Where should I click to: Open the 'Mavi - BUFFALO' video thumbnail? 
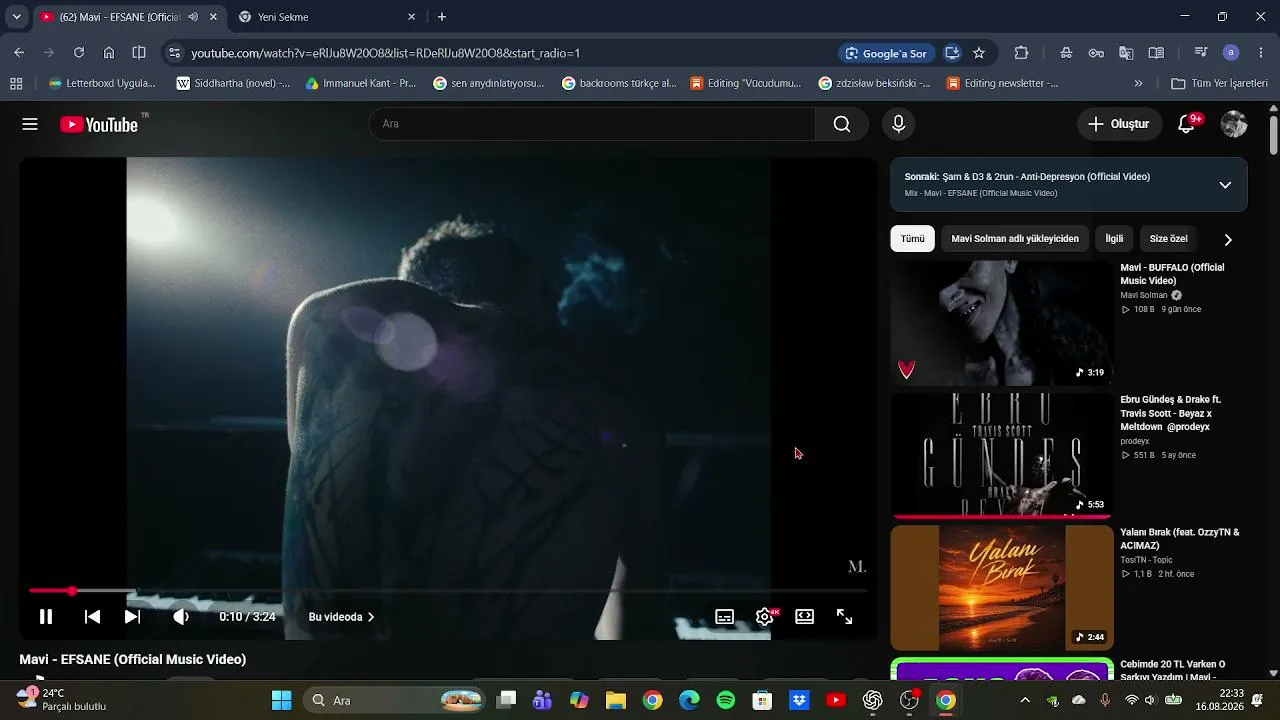[x=1002, y=323]
